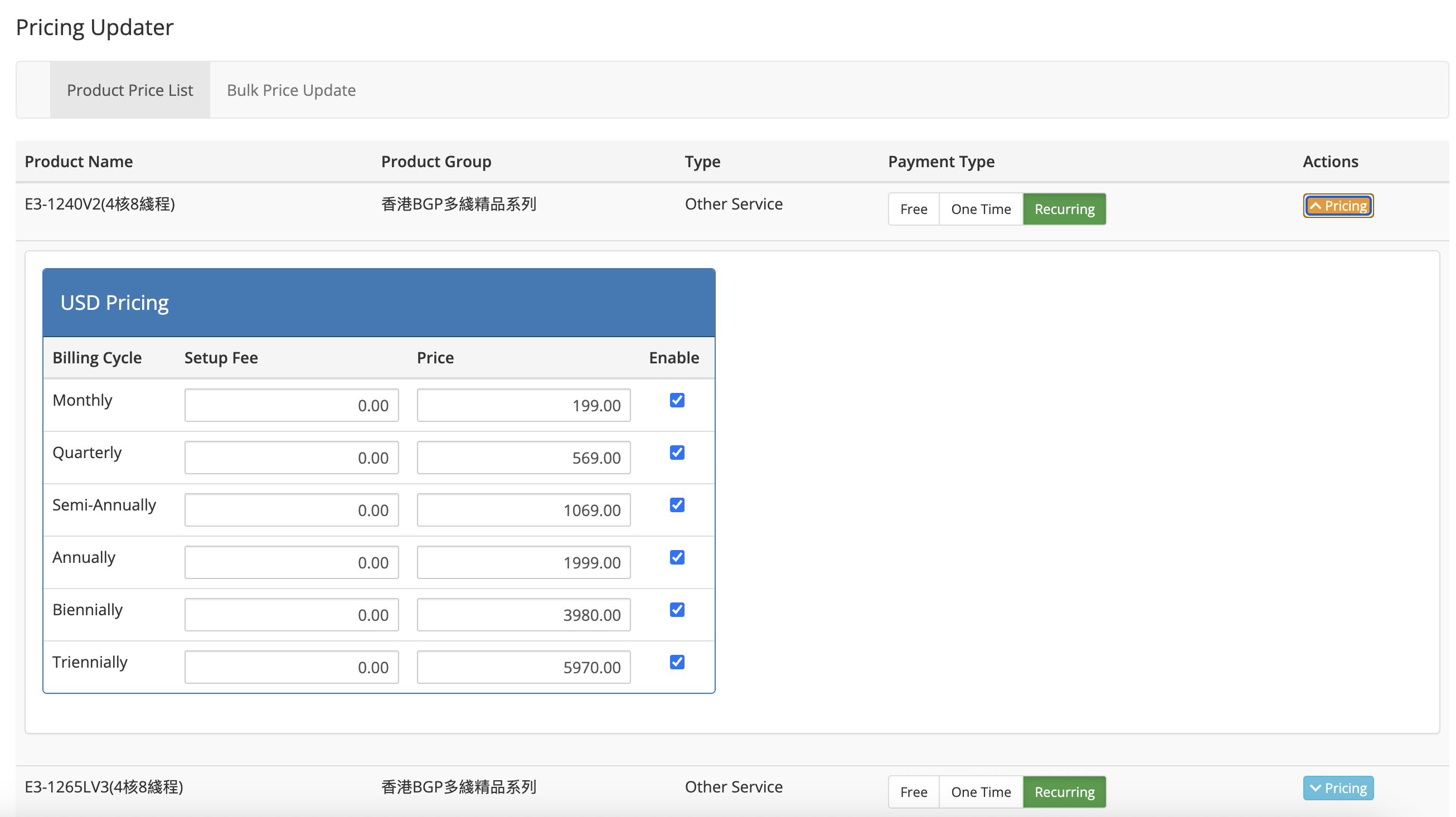
Task: Click Monthly price field showing 199.00
Action: [x=523, y=405]
